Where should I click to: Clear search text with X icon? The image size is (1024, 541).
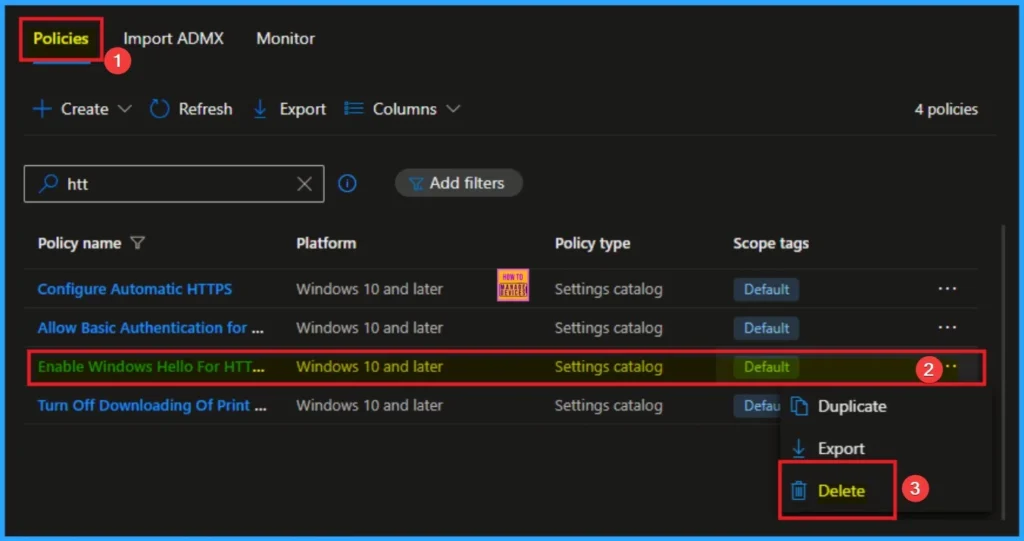click(x=305, y=184)
